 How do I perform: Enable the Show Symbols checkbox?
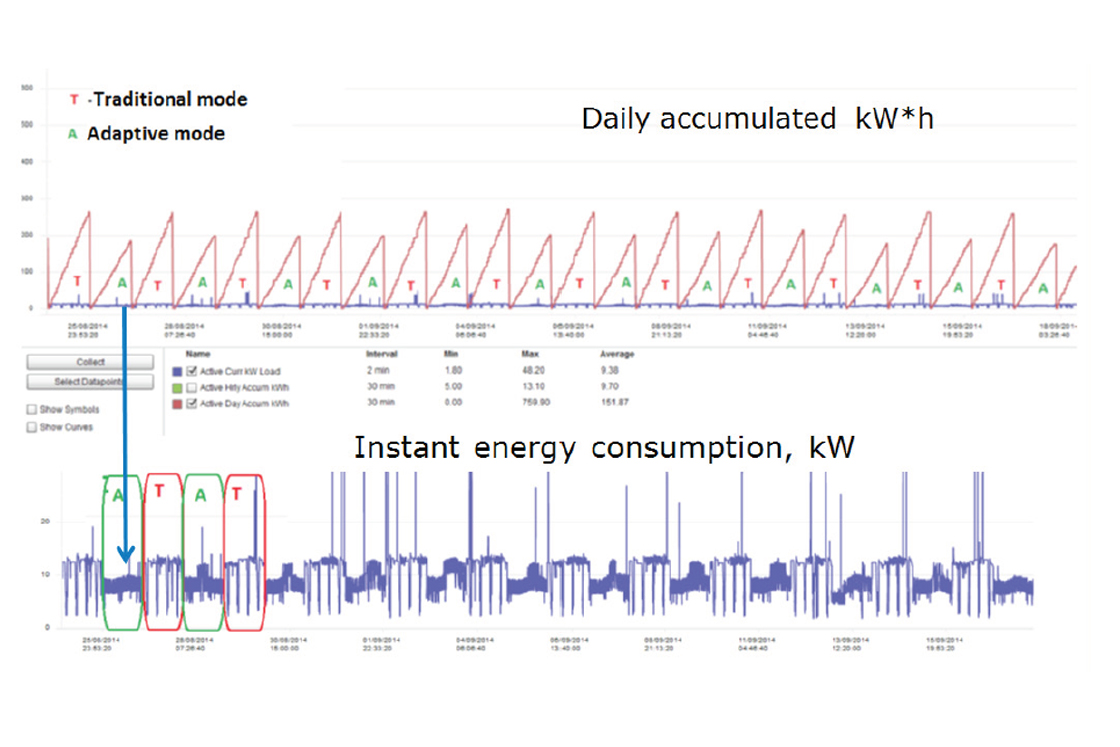pos(32,411)
